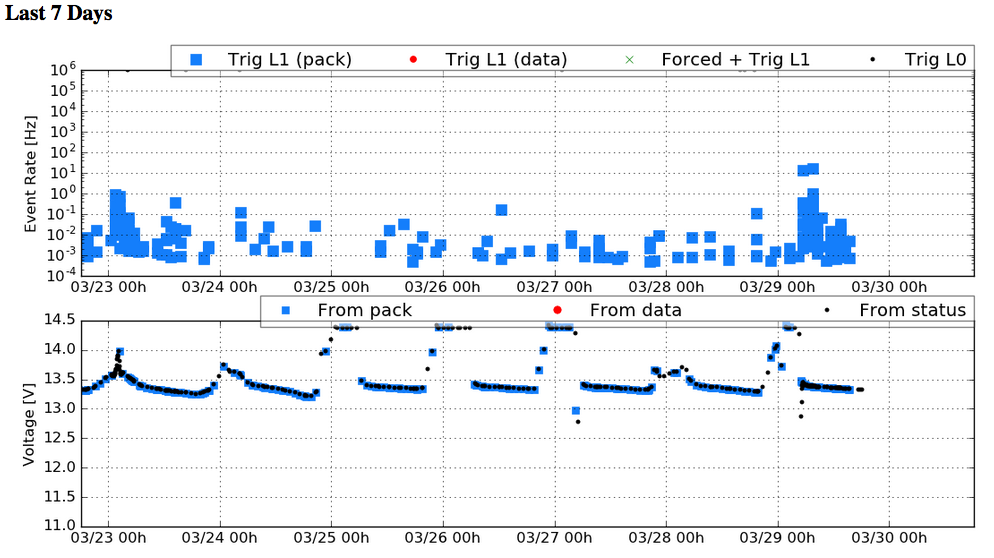The width and height of the screenshot is (994, 558).
Task: Click the 11.0 tick on the voltage axis
Action: coord(59,525)
